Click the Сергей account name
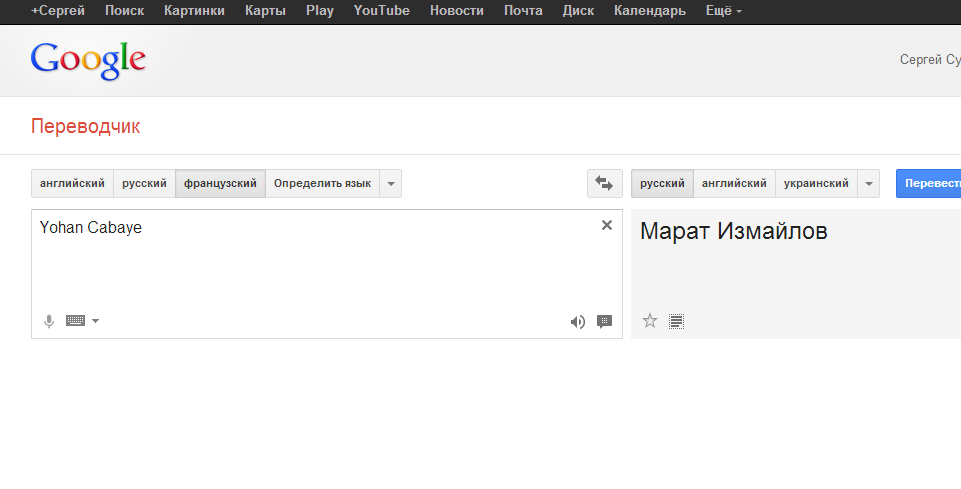The width and height of the screenshot is (961, 489). point(930,59)
